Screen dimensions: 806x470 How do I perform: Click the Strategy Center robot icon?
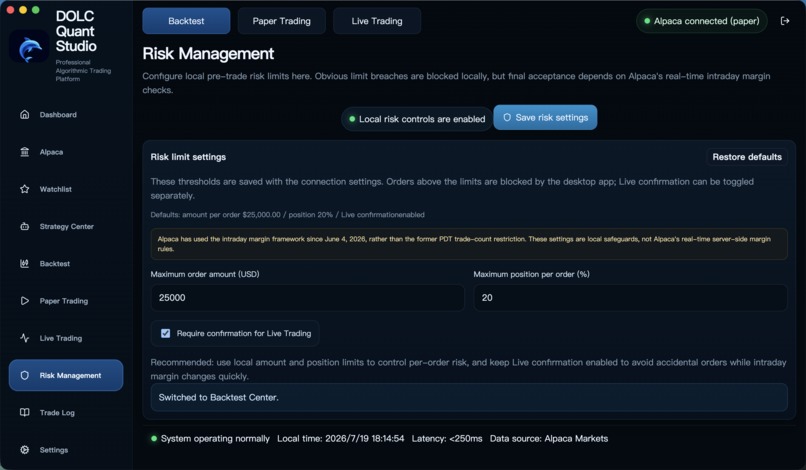24,226
